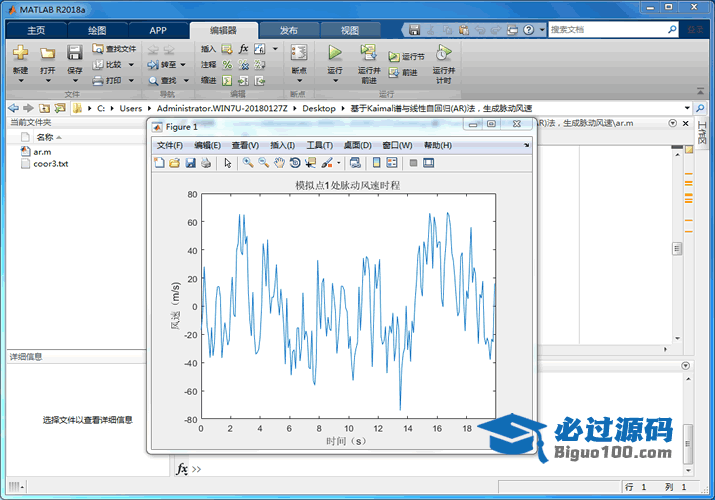Click the browse for folder icon
Viewport: 715px width, 500px height.
point(60,108)
